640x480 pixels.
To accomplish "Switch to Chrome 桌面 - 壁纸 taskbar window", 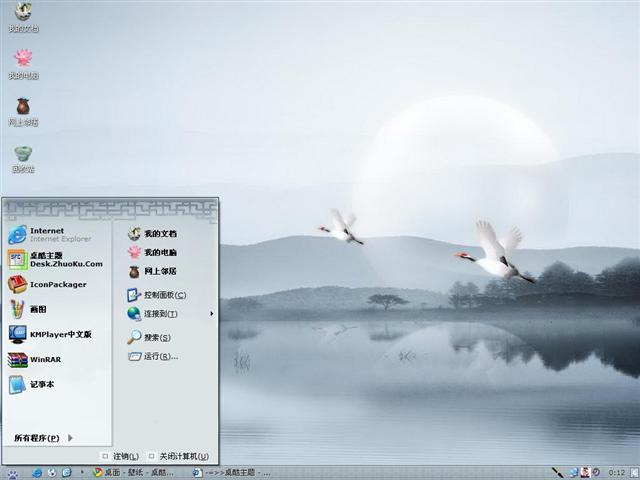I will (133, 473).
